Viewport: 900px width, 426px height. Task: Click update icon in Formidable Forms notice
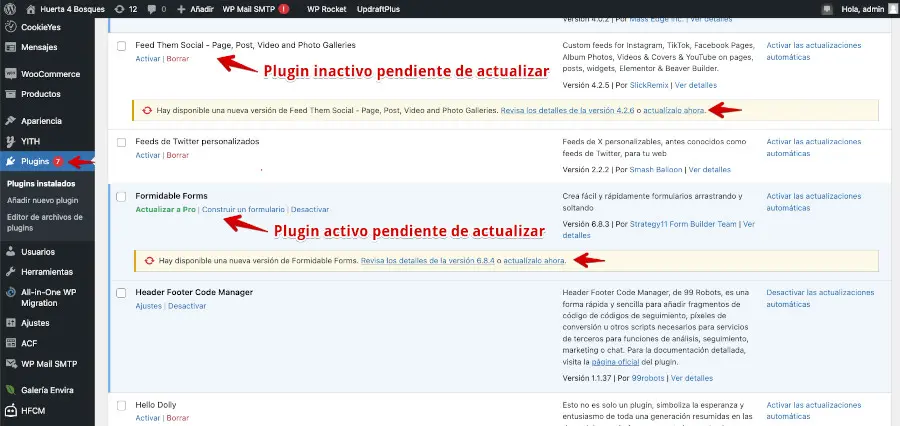point(149,261)
